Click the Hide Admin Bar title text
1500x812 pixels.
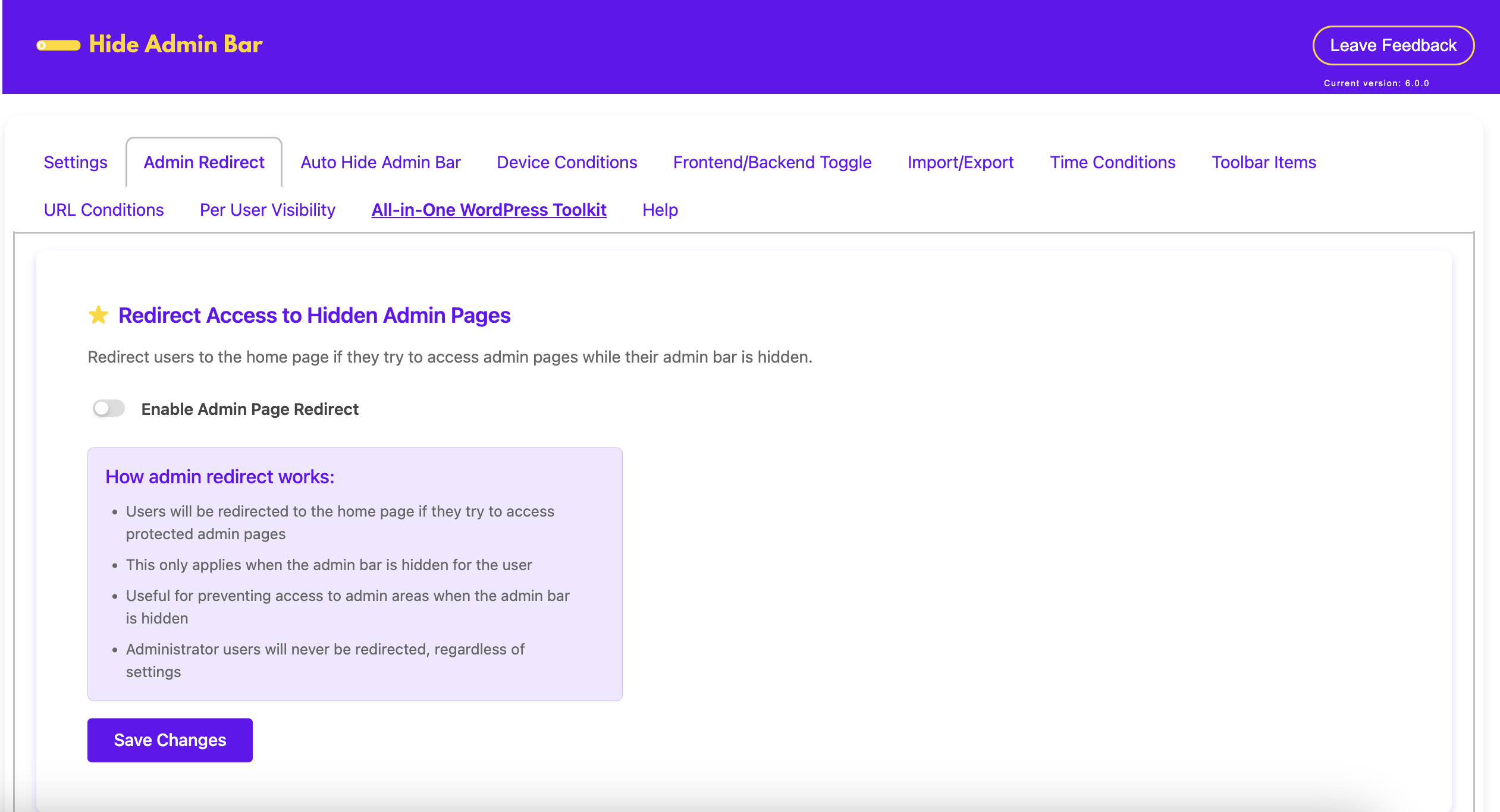176,45
